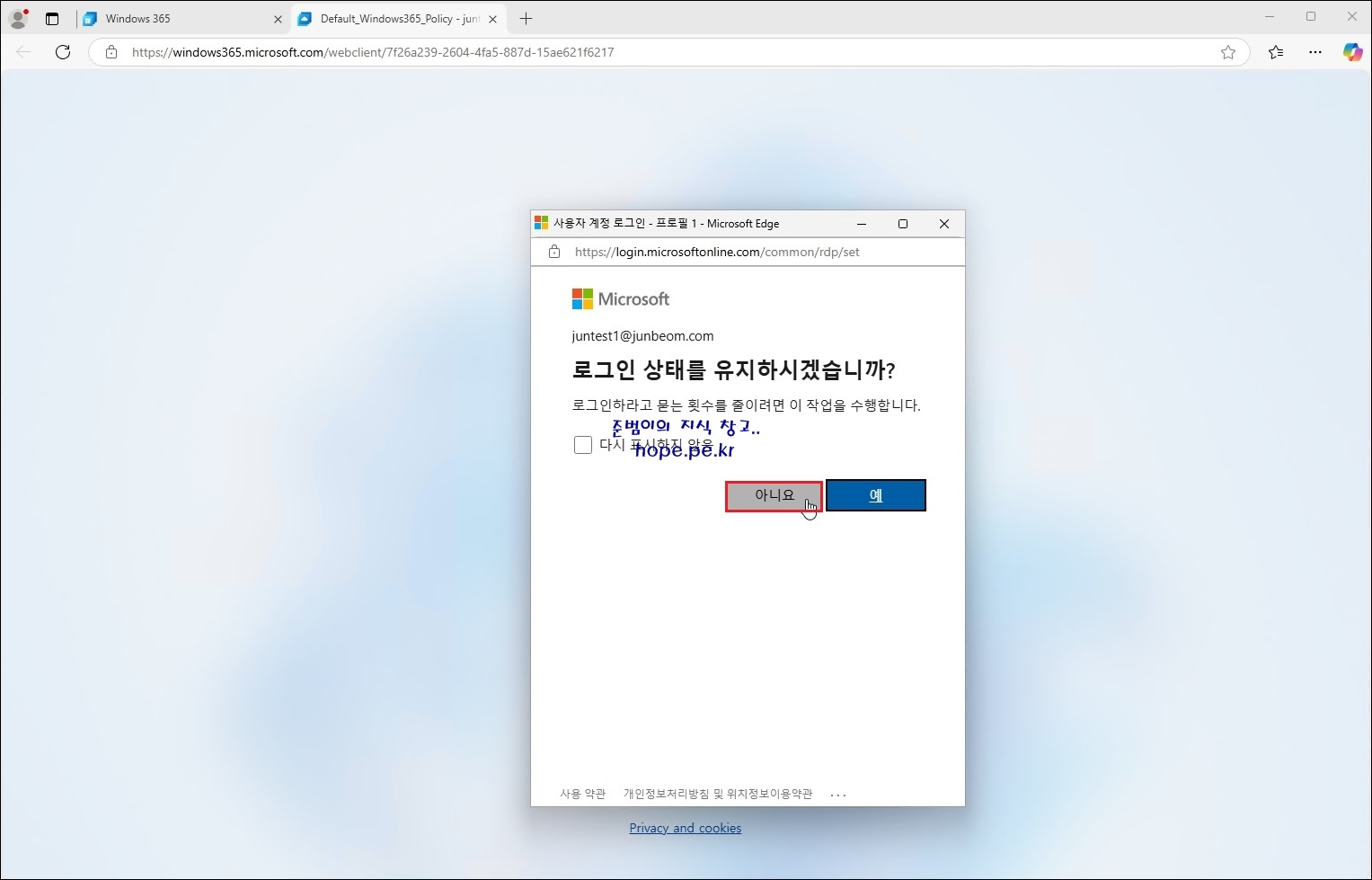Open the footer ellipsis more options

click(x=838, y=795)
